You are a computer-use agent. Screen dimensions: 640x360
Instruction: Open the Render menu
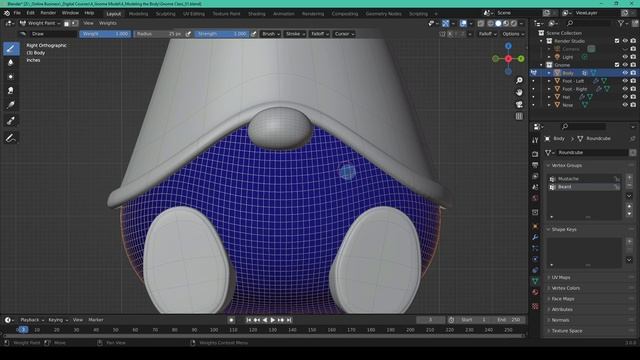(48, 13)
